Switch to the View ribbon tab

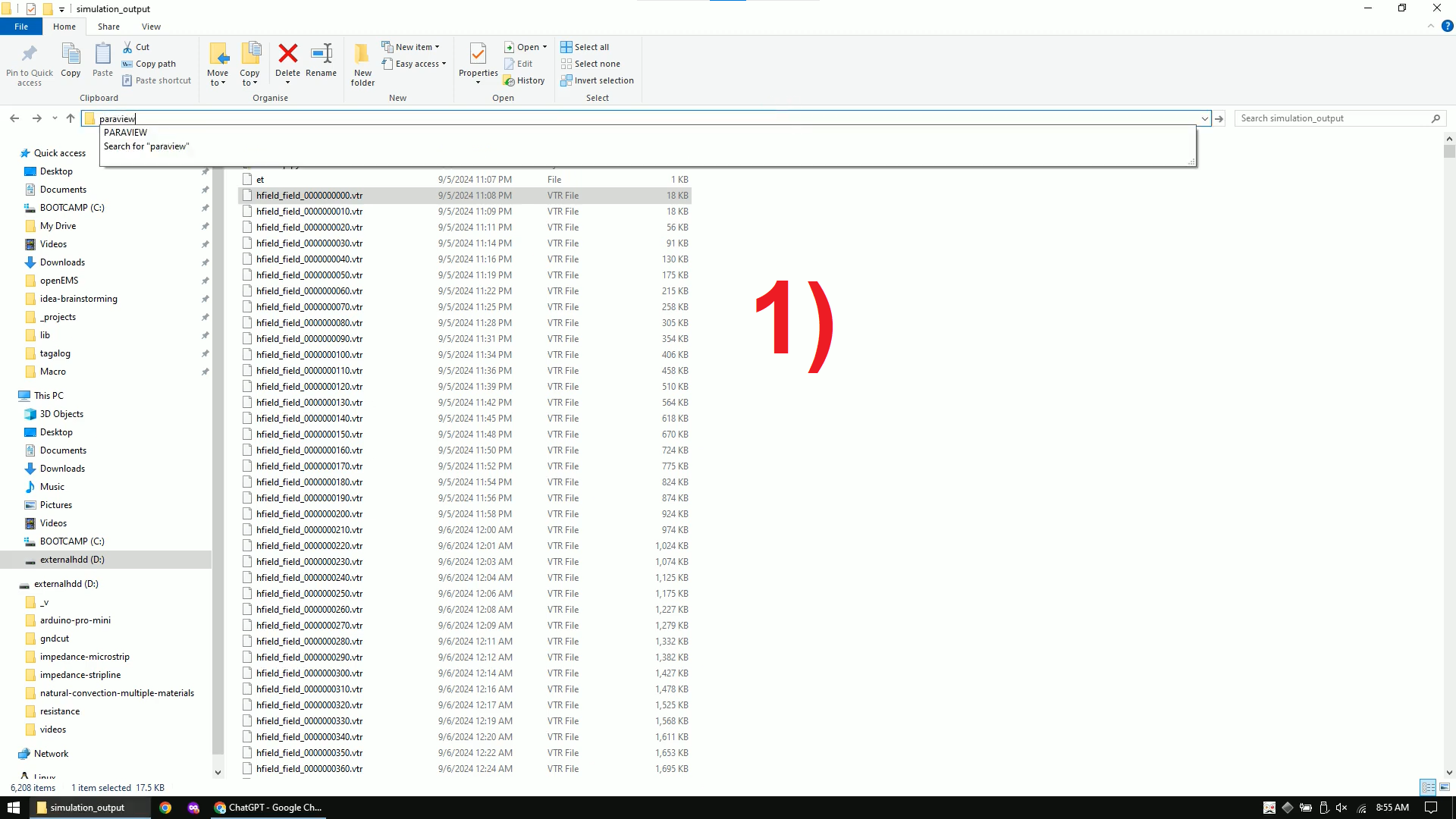click(151, 27)
